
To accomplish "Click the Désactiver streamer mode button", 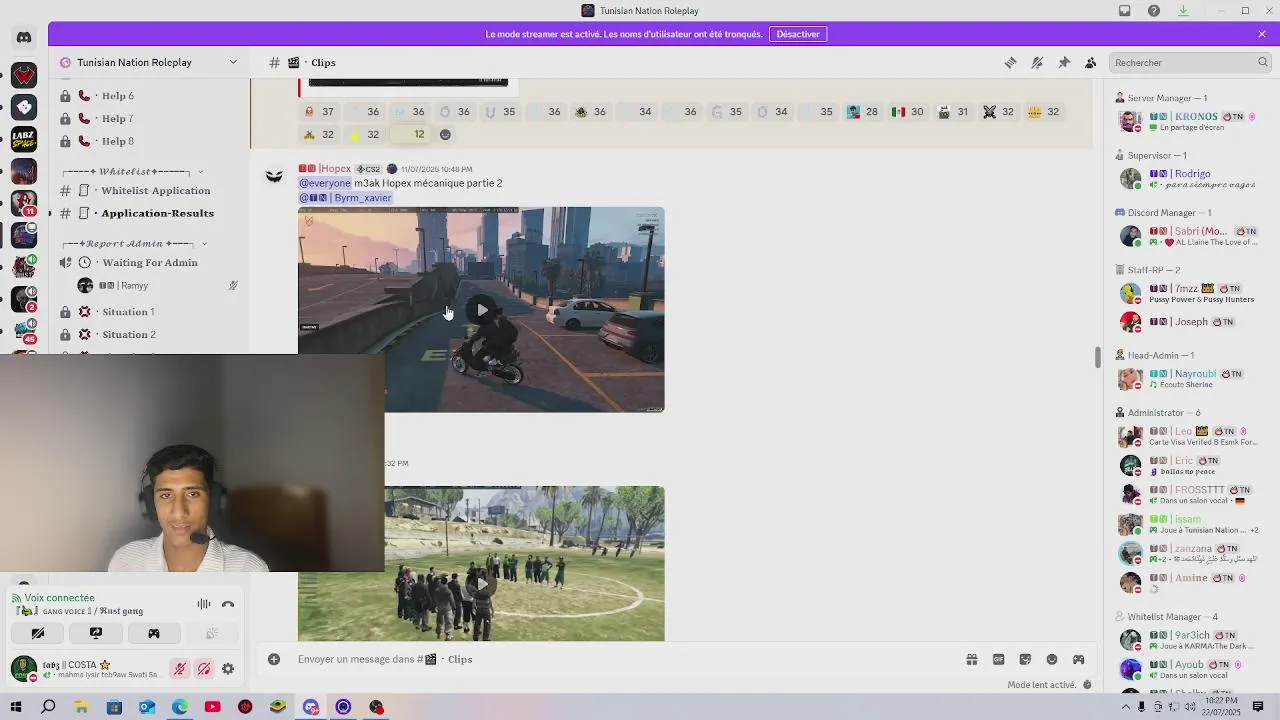I will 798,34.
